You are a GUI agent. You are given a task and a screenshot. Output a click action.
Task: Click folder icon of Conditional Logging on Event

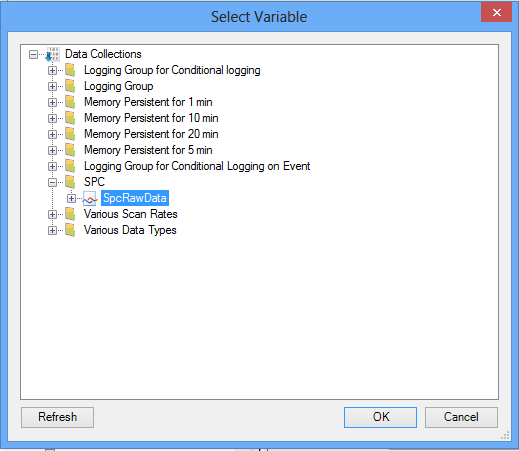pyautogui.click(x=70, y=166)
